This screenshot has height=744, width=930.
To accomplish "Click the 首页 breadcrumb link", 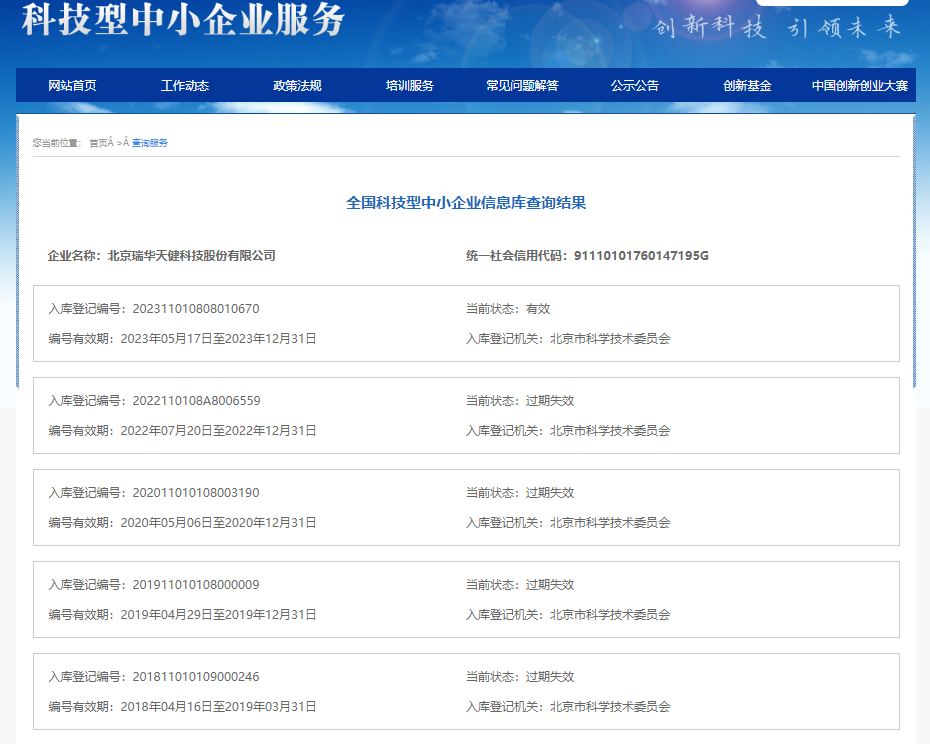I will [x=98, y=143].
